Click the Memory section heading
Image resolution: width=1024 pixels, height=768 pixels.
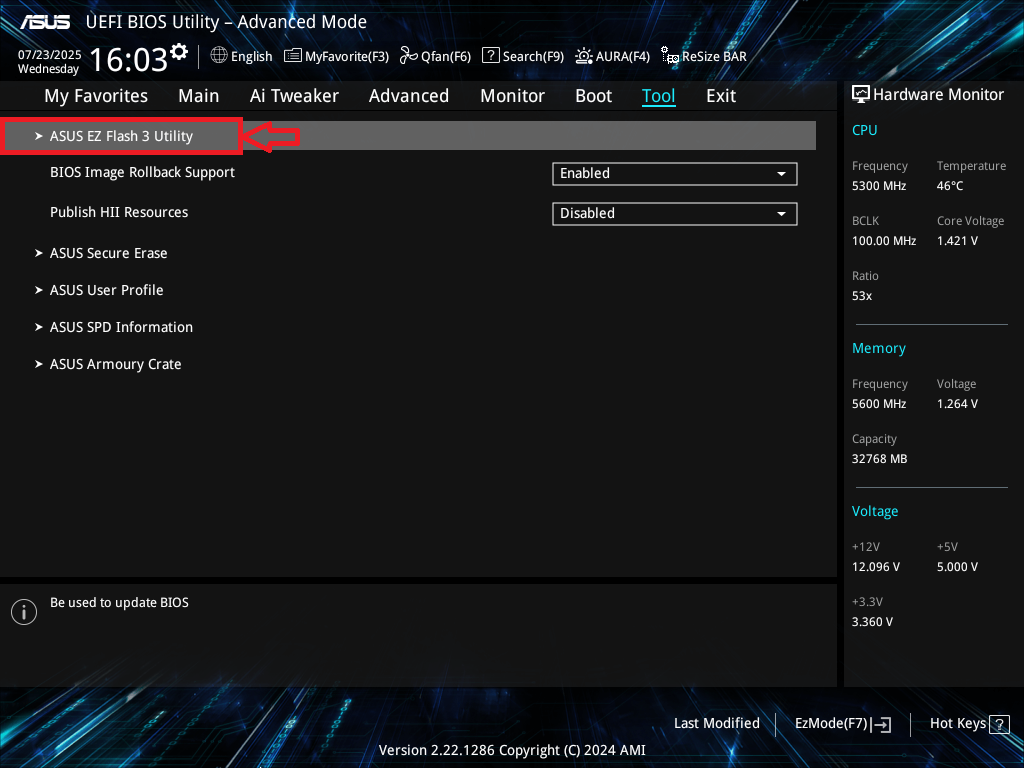pyautogui.click(x=878, y=349)
